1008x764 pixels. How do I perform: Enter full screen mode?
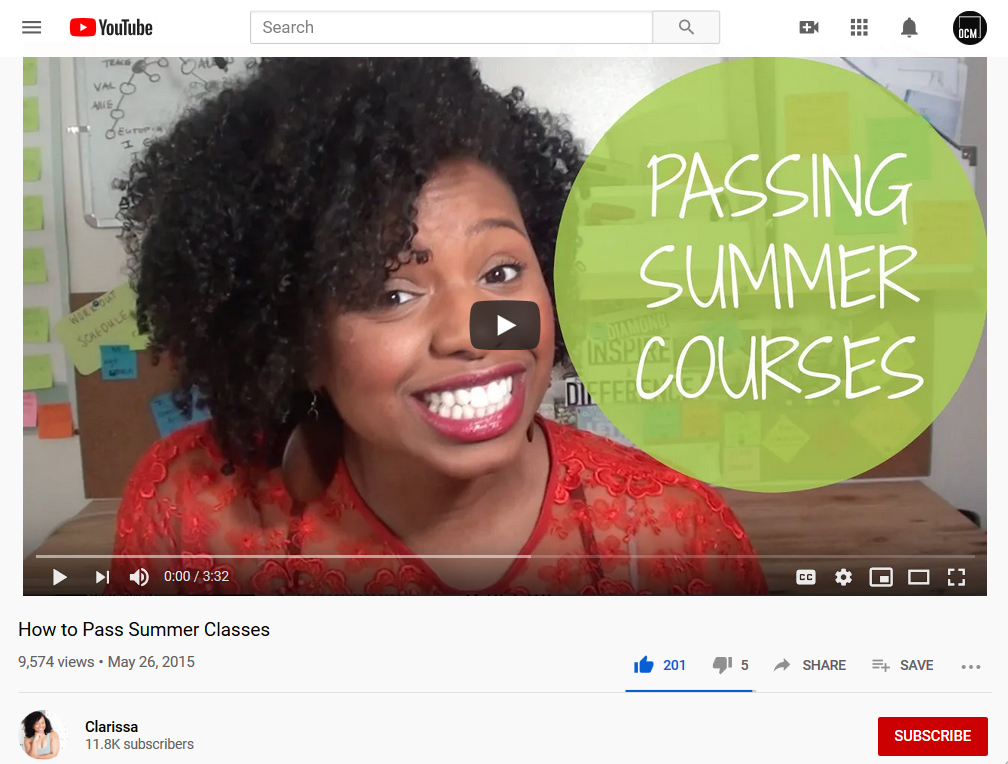pos(957,577)
